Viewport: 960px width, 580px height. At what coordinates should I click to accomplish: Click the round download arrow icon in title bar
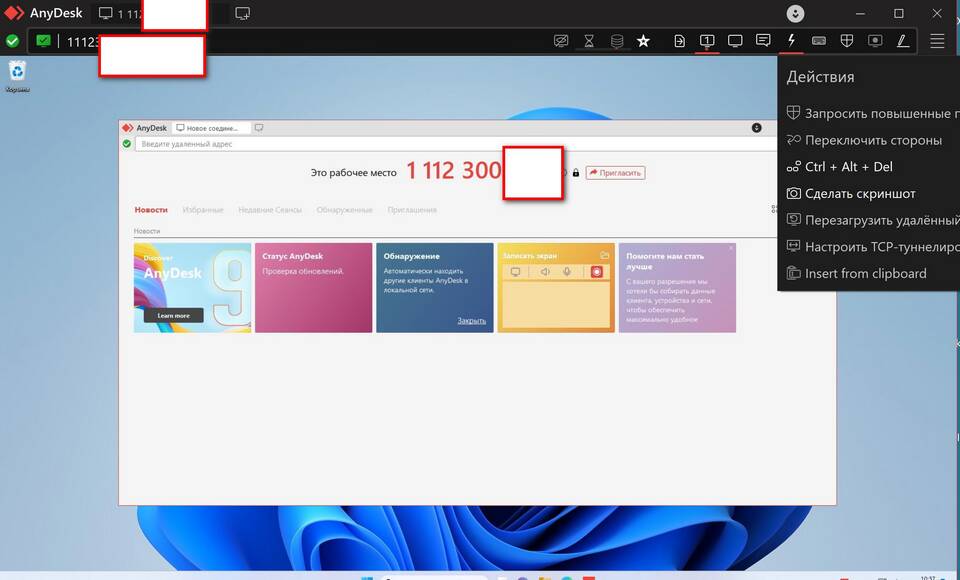(795, 13)
